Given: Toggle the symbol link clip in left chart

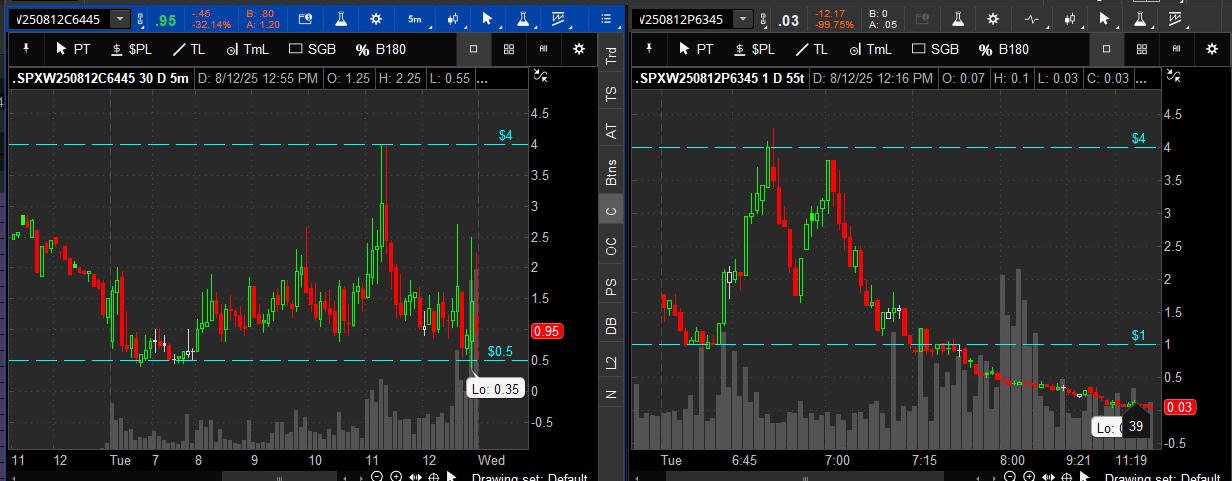Looking at the screenshot, I should (140, 19).
